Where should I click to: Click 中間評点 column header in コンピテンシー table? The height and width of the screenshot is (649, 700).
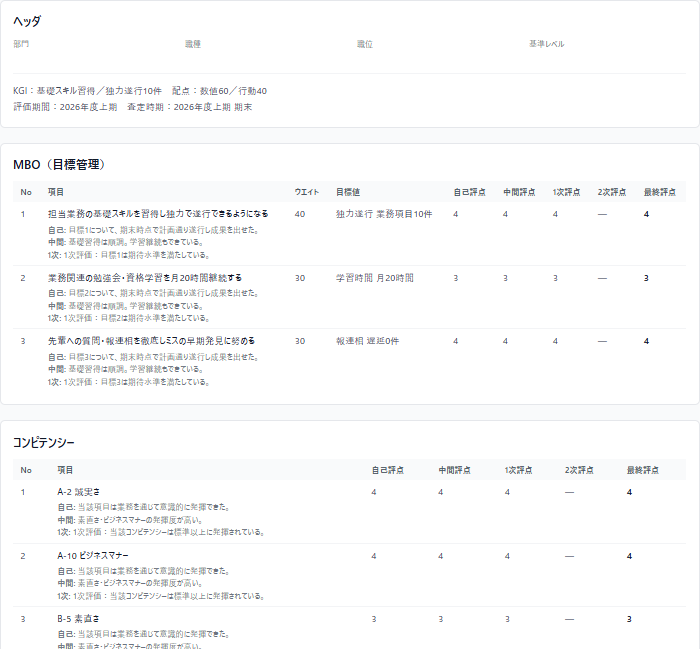tap(454, 470)
